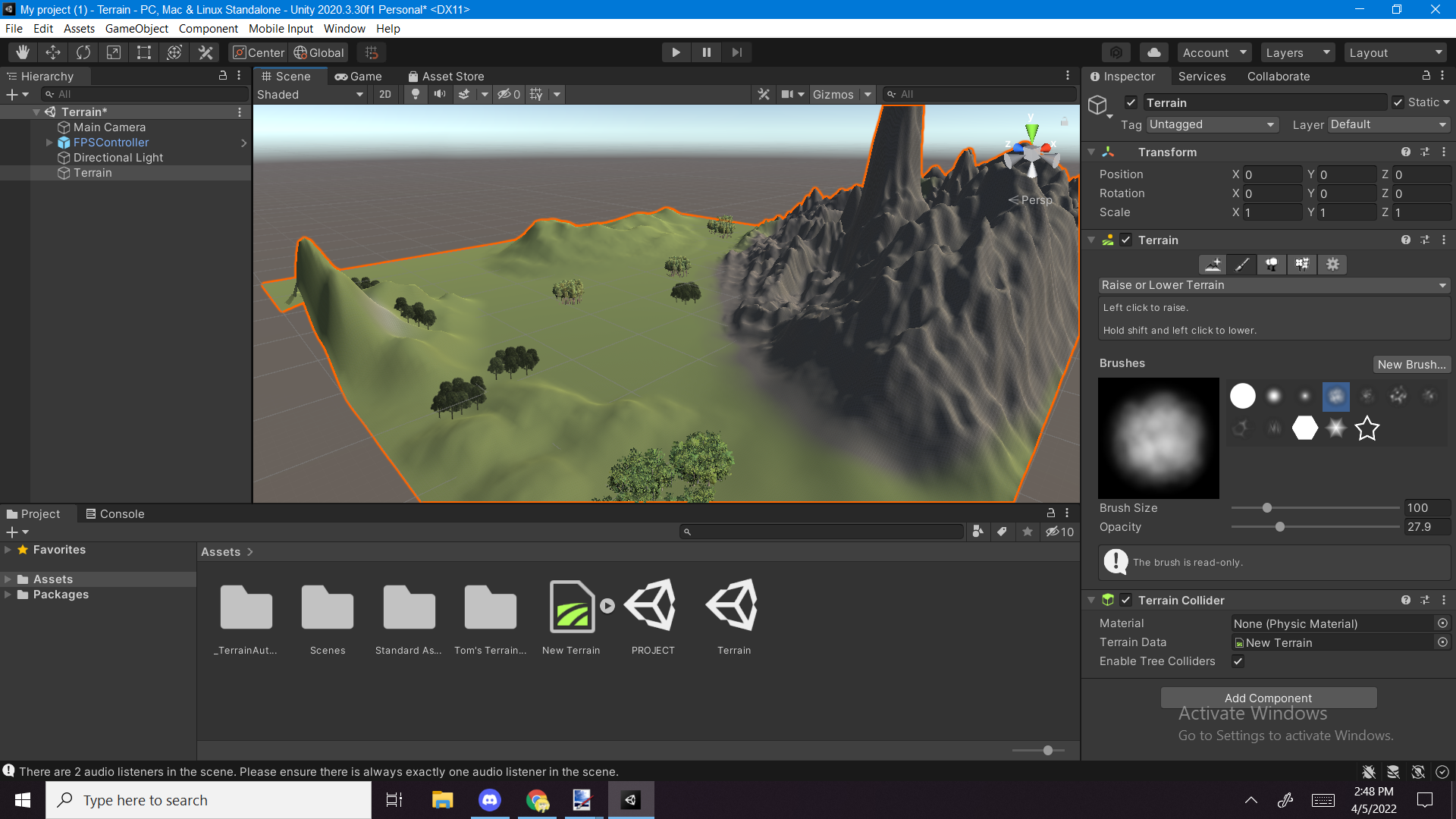Image resolution: width=1456 pixels, height=819 pixels.
Task: Open collab history icon near Account
Action: tap(1116, 52)
